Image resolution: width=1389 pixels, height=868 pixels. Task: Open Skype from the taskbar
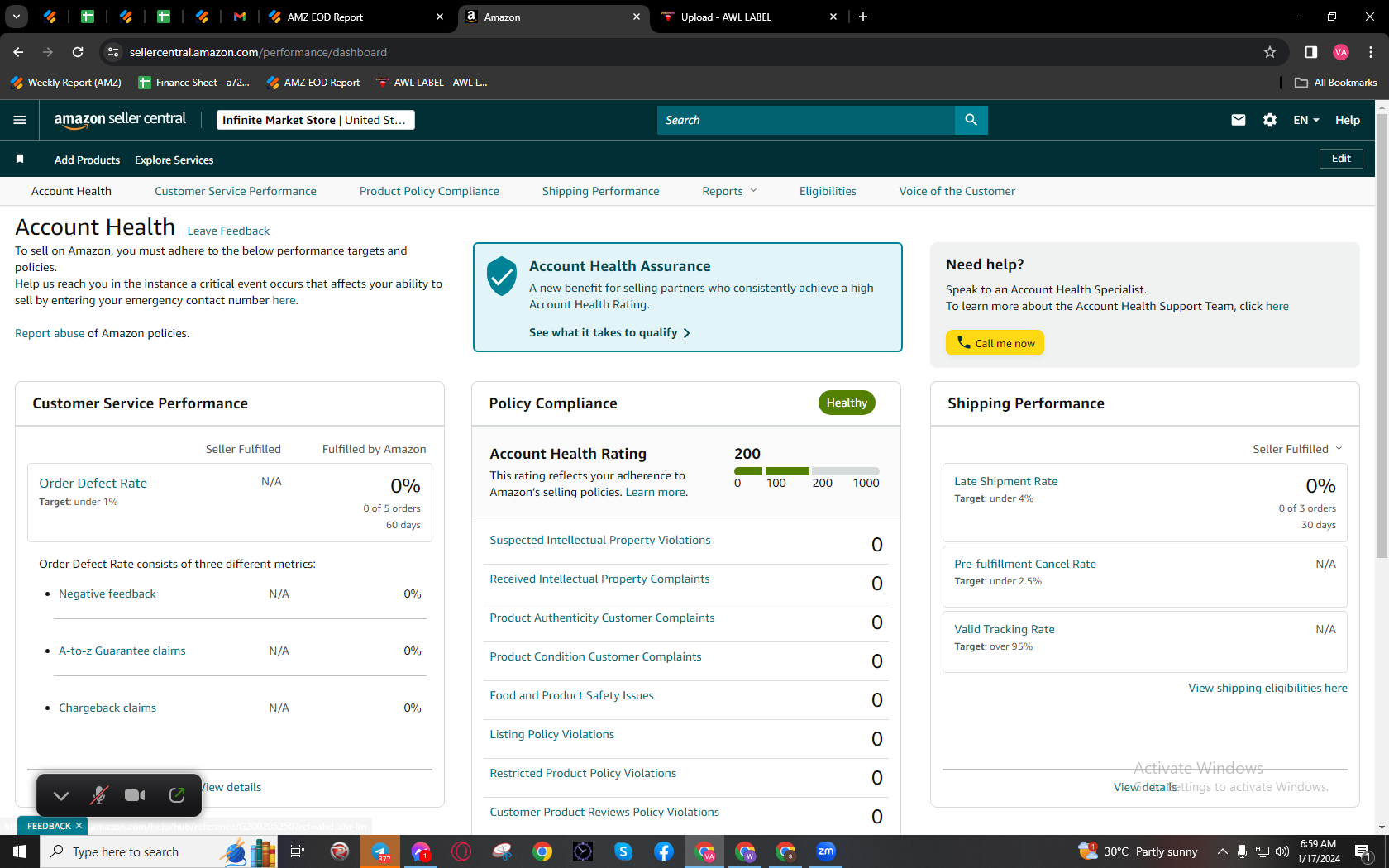(623, 851)
